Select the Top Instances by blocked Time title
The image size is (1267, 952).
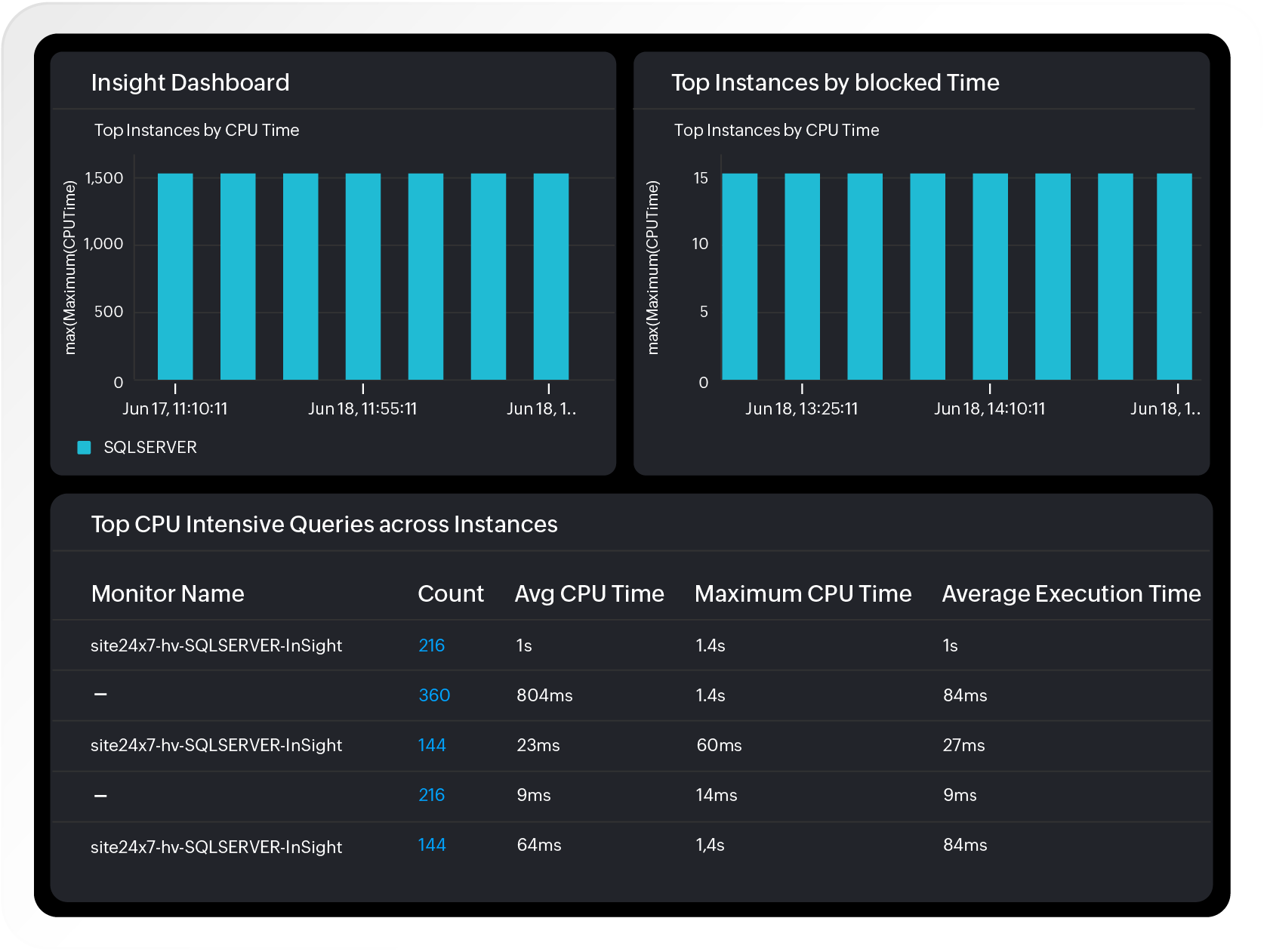[x=835, y=83]
